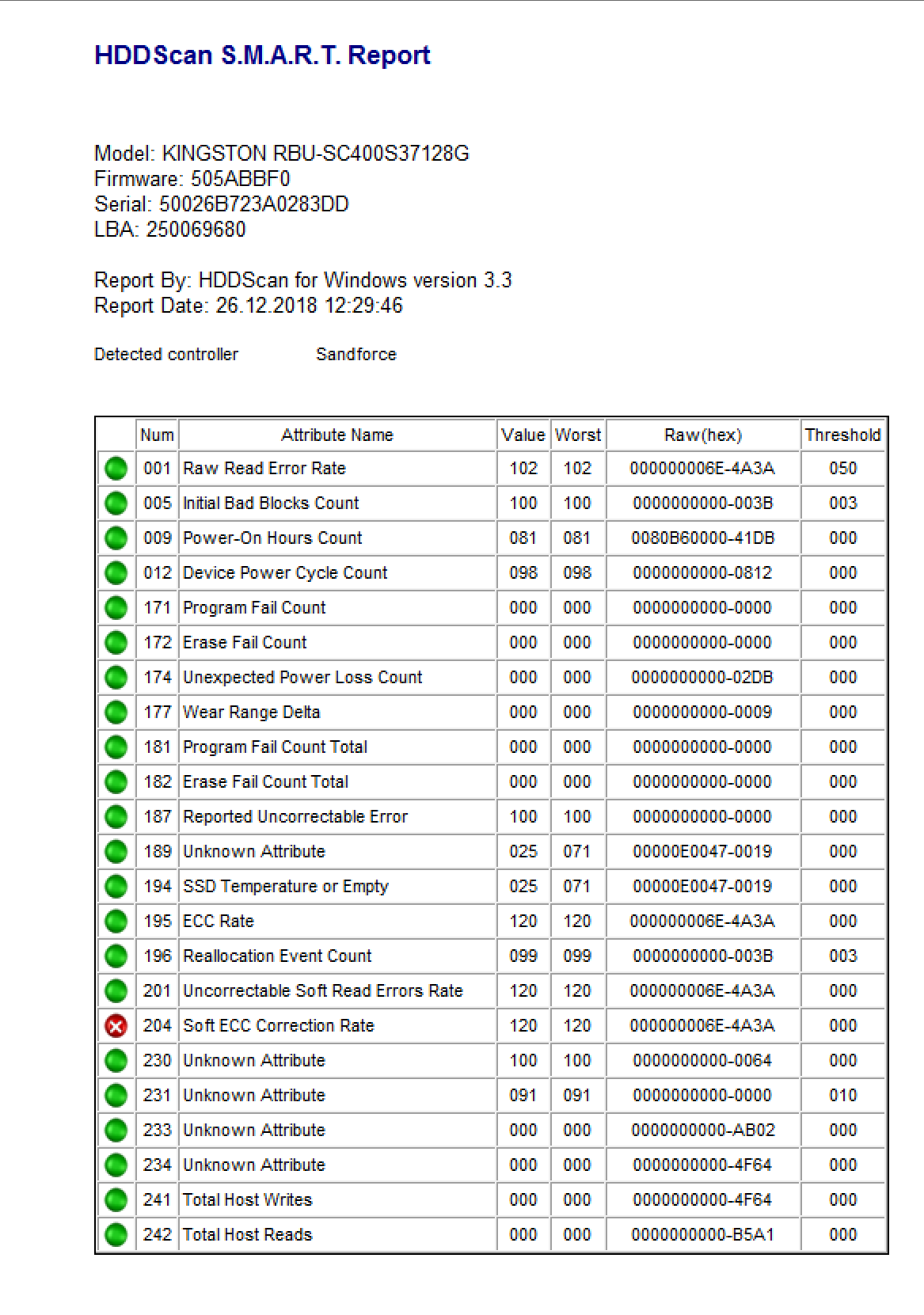Screen dimensions: 924x1315
Task: Click the green status icon for Wear Range Delta
Action: click(116, 713)
